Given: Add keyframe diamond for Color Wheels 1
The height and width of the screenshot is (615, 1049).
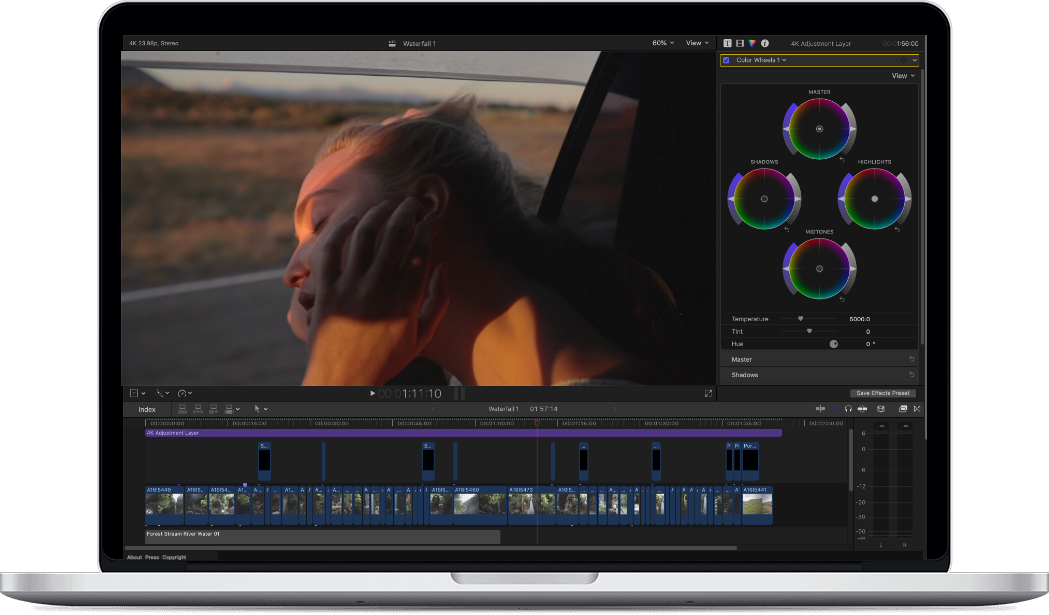Looking at the screenshot, I should [903, 60].
